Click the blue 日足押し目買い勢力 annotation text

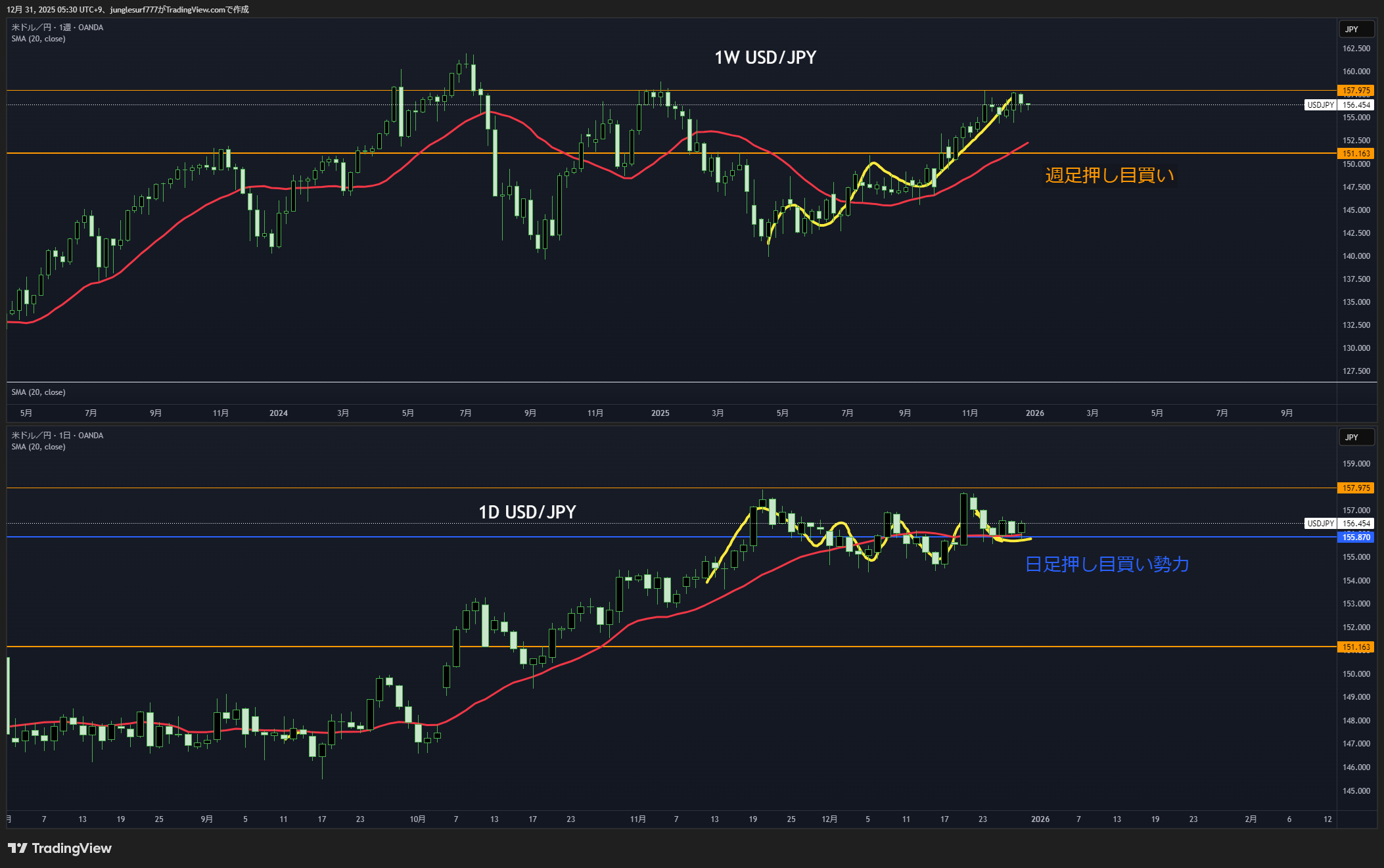[1107, 564]
